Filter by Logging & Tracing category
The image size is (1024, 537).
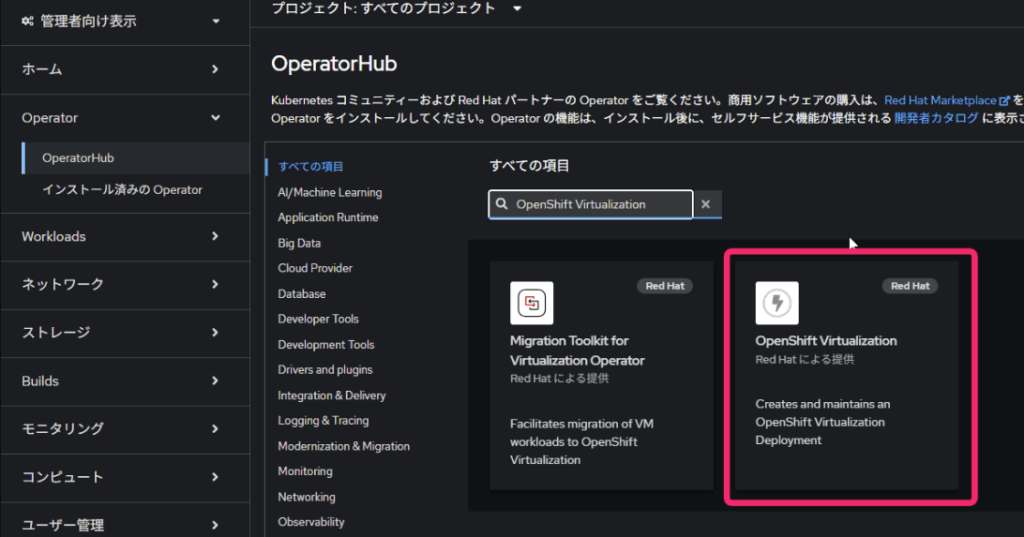point(323,421)
